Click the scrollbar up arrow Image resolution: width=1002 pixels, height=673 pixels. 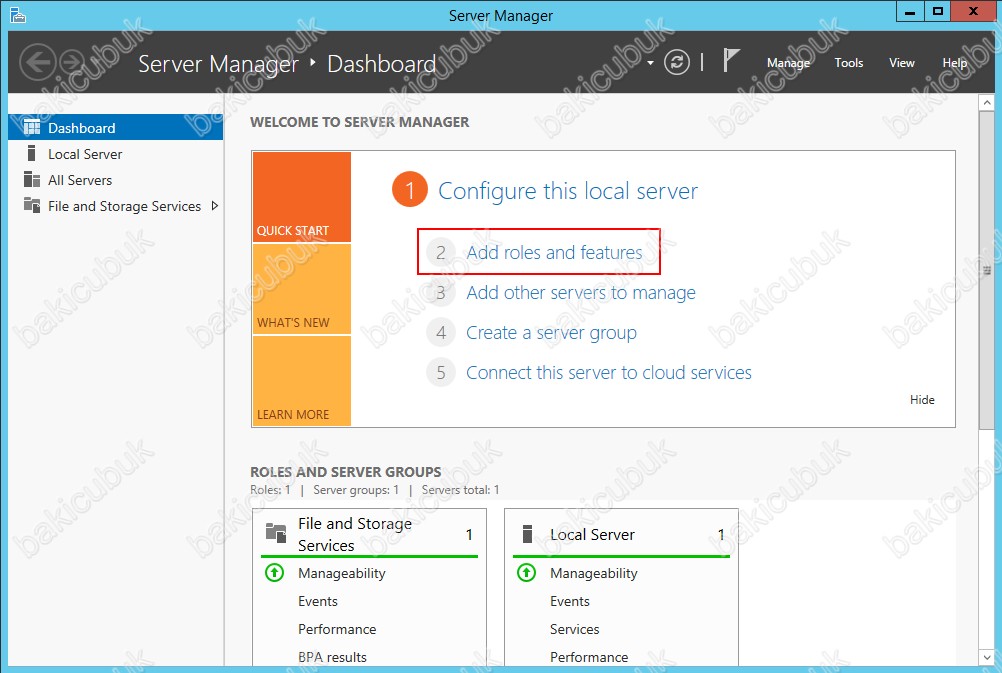click(987, 102)
